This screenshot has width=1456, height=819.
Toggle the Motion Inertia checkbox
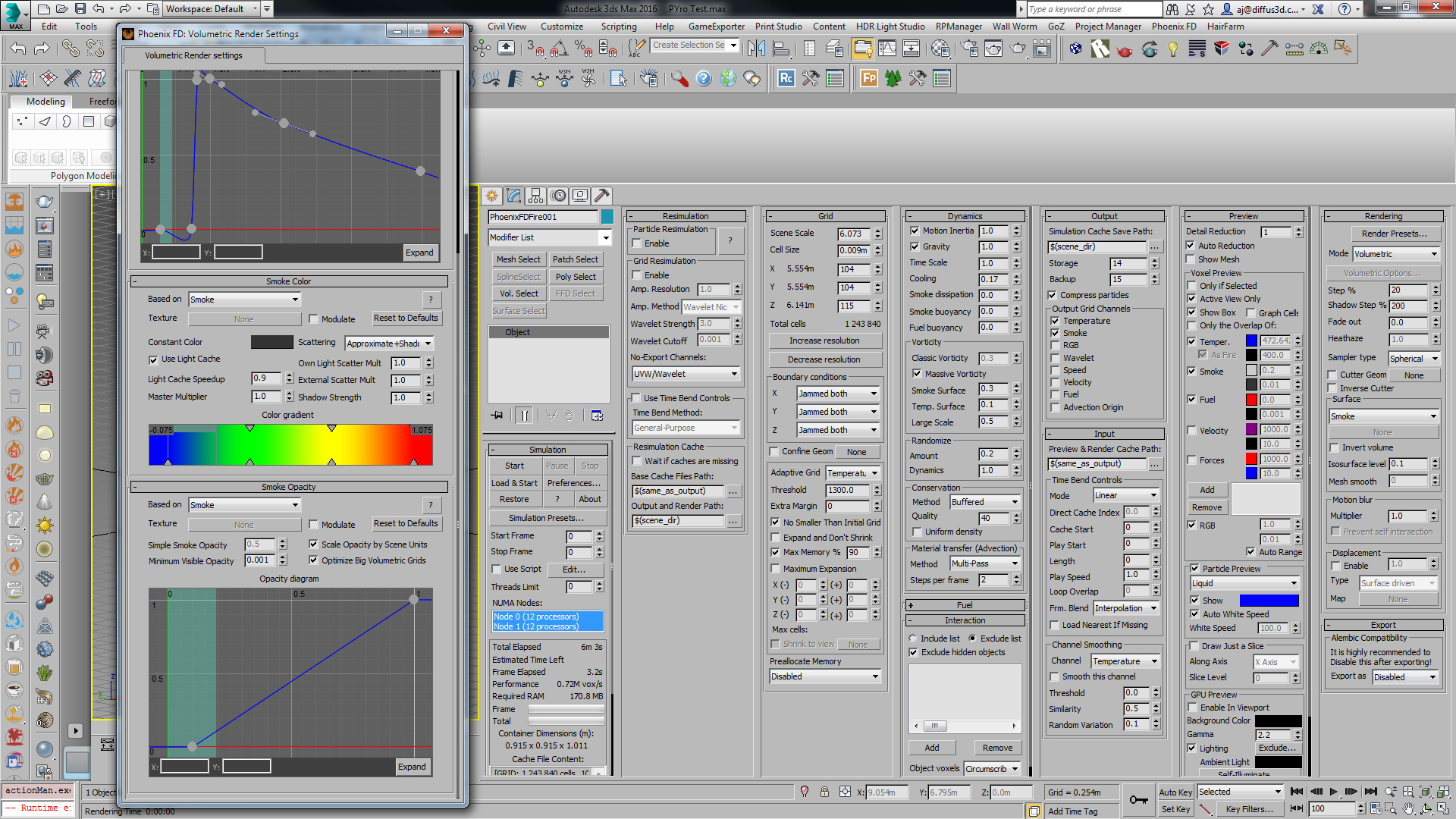click(x=915, y=231)
